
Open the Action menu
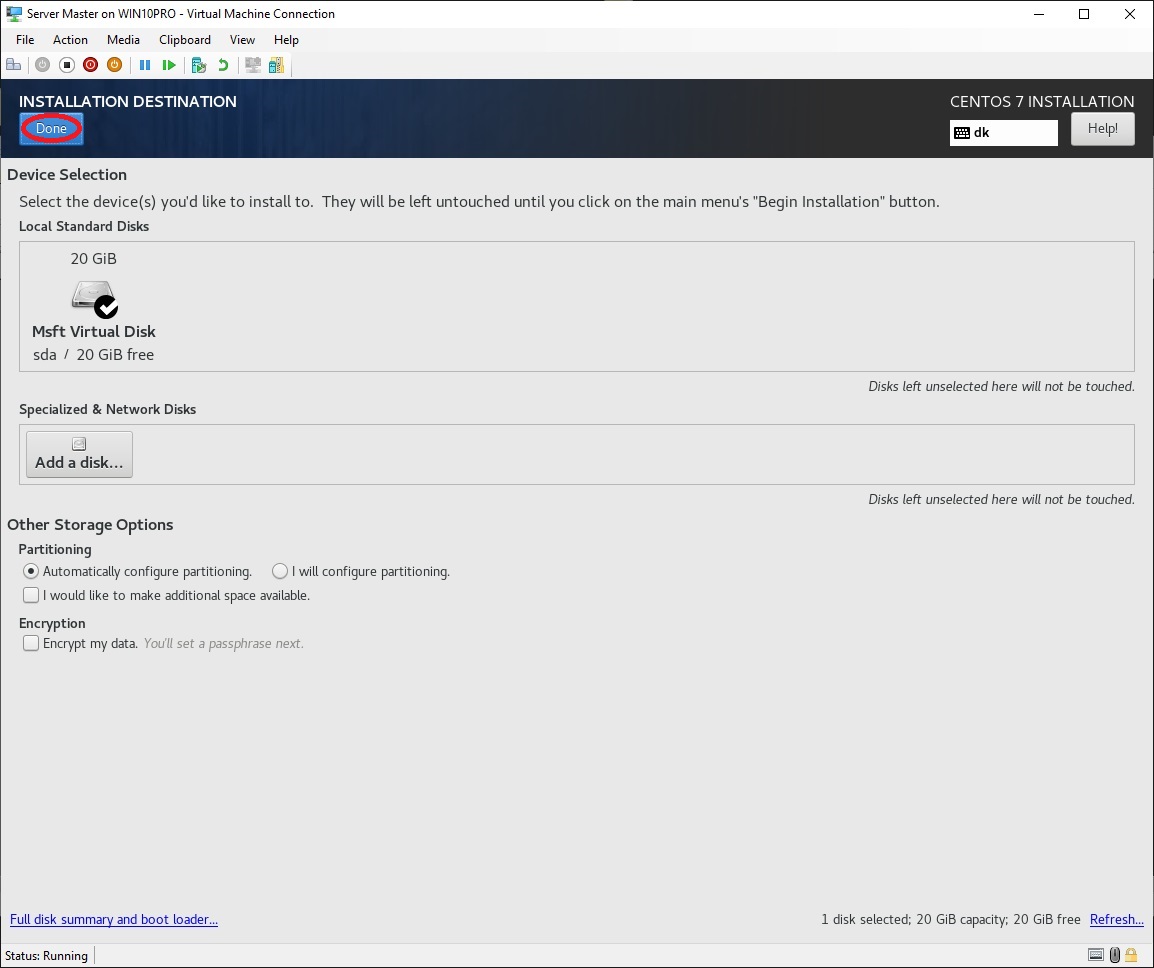(70, 40)
